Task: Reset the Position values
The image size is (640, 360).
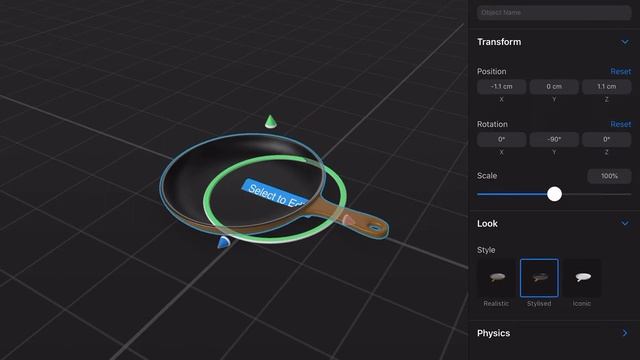Action: [620, 71]
